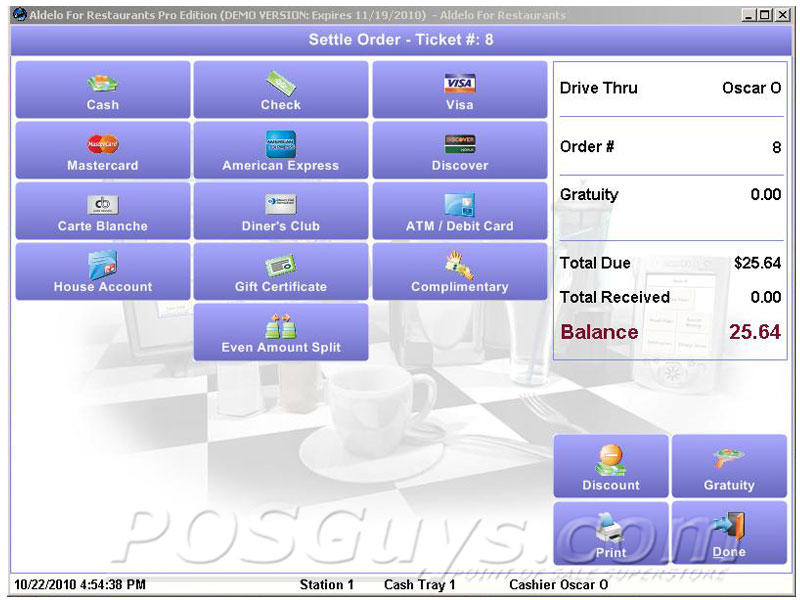Click the Oscar O server name in summary
800x600 pixels.
click(752, 88)
